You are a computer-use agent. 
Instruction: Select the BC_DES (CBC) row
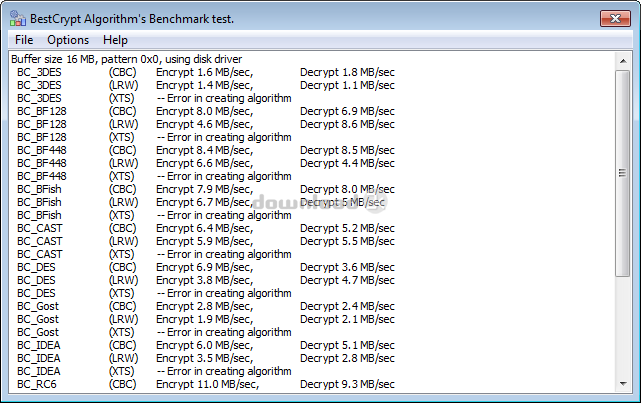click(206, 267)
